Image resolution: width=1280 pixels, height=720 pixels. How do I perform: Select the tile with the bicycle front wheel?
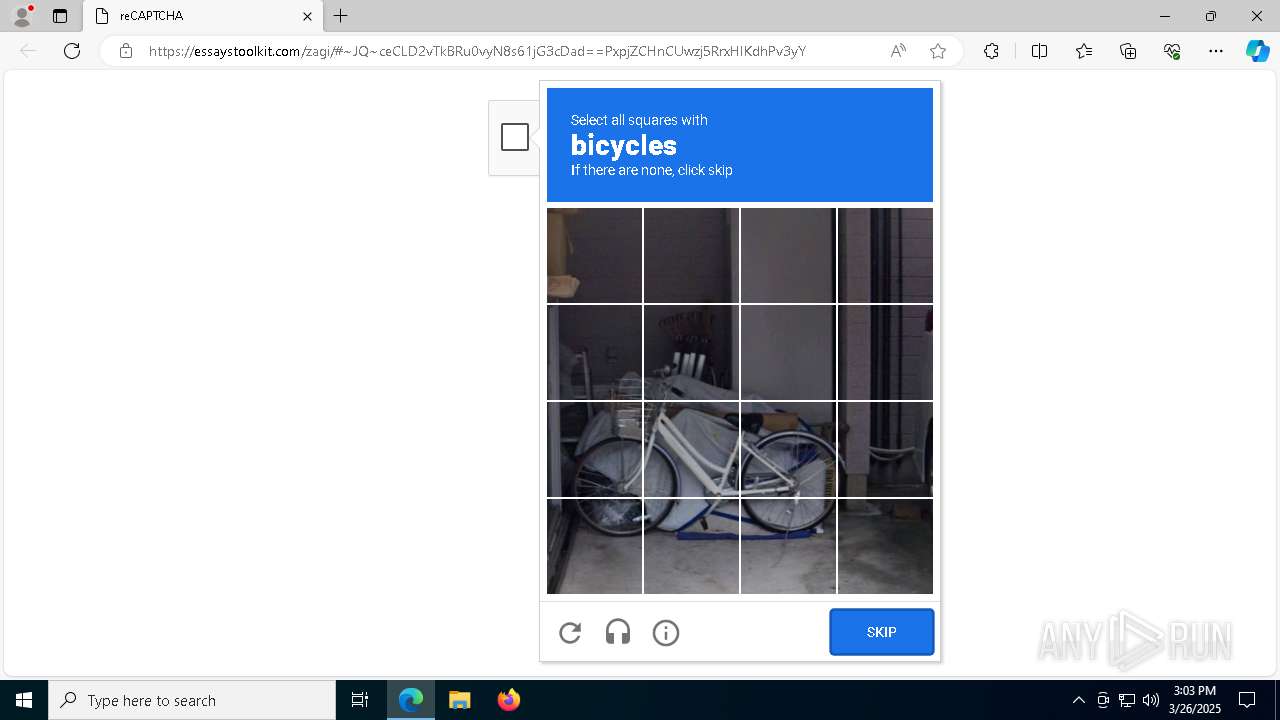click(x=594, y=449)
